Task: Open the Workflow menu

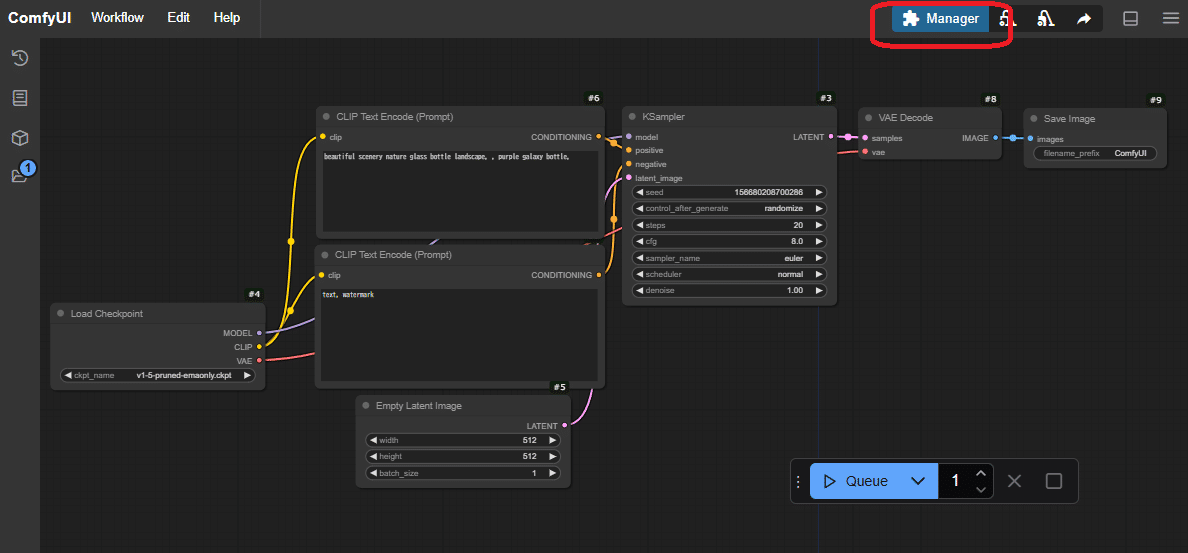Action: pyautogui.click(x=117, y=18)
